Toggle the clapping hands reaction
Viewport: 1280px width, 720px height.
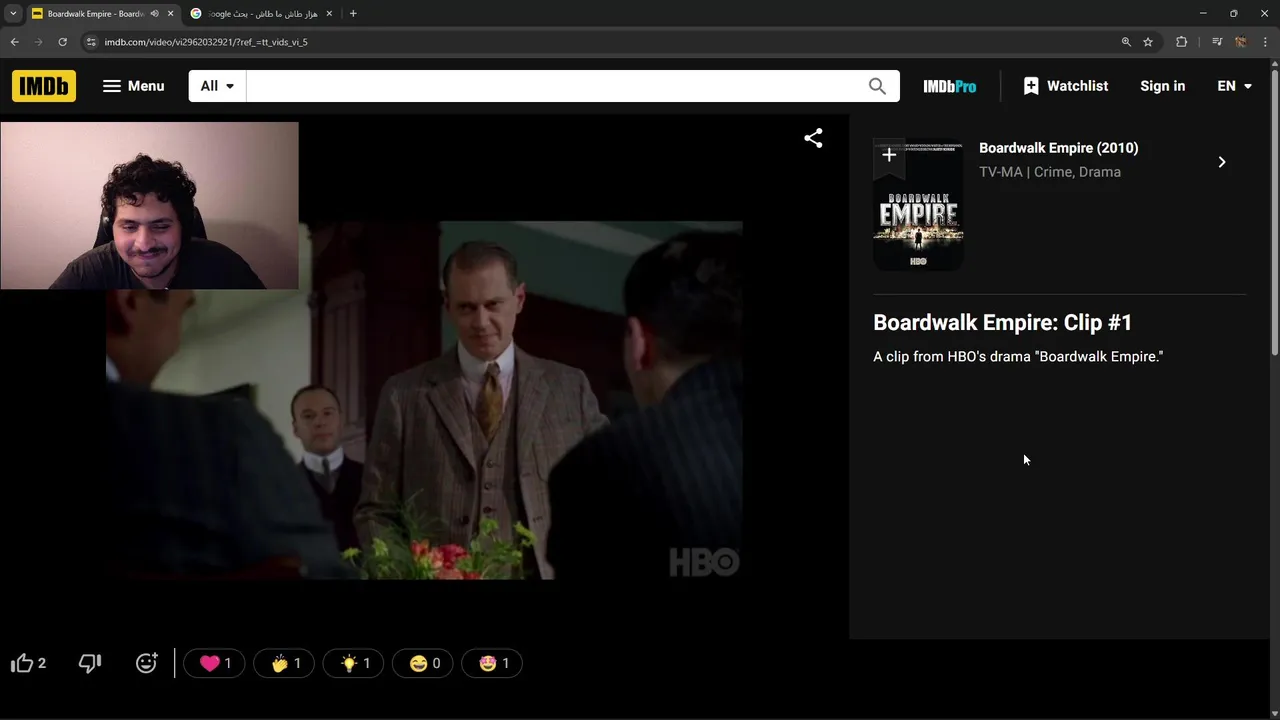[284, 663]
